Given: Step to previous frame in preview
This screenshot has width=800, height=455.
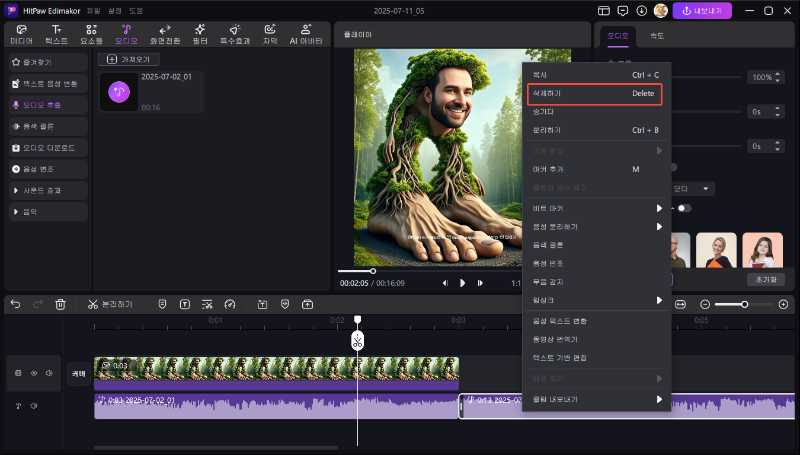Looking at the screenshot, I should [x=445, y=283].
